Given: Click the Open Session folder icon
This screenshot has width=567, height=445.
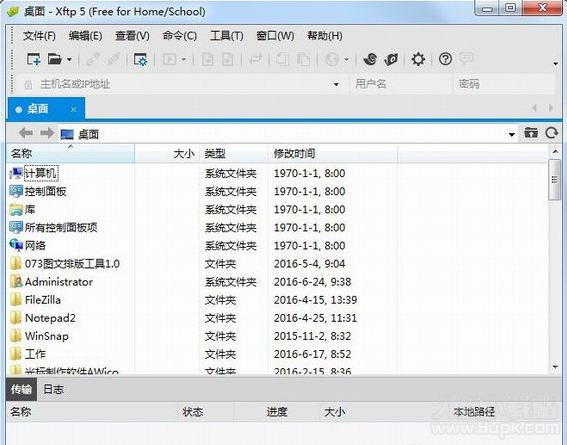Looking at the screenshot, I should point(55,59).
